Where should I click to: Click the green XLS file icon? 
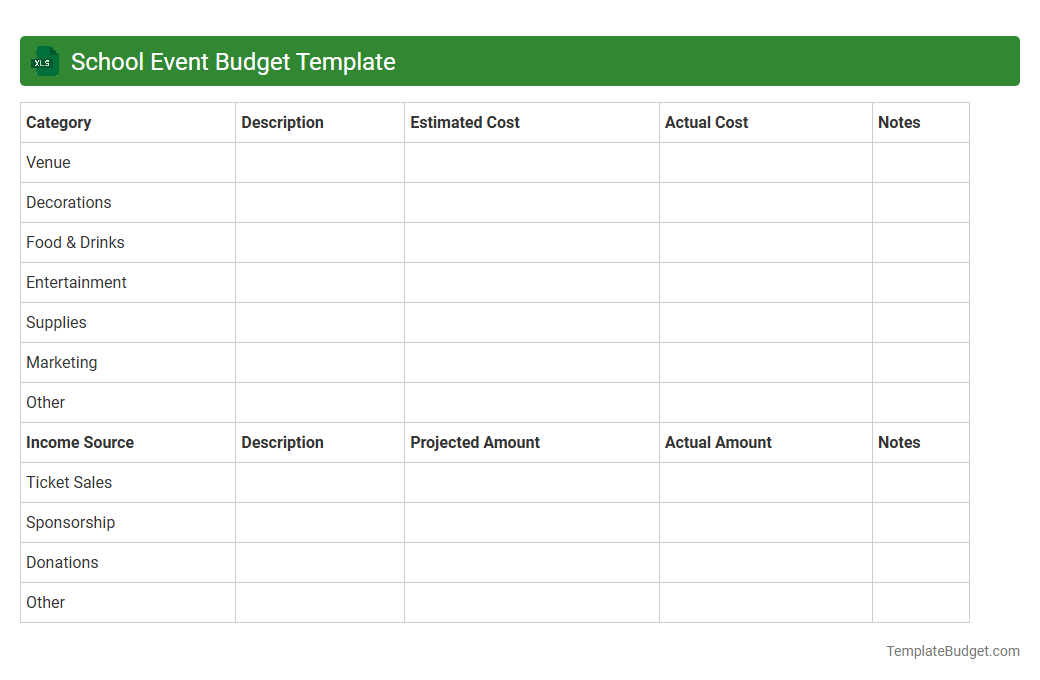(x=44, y=61)
